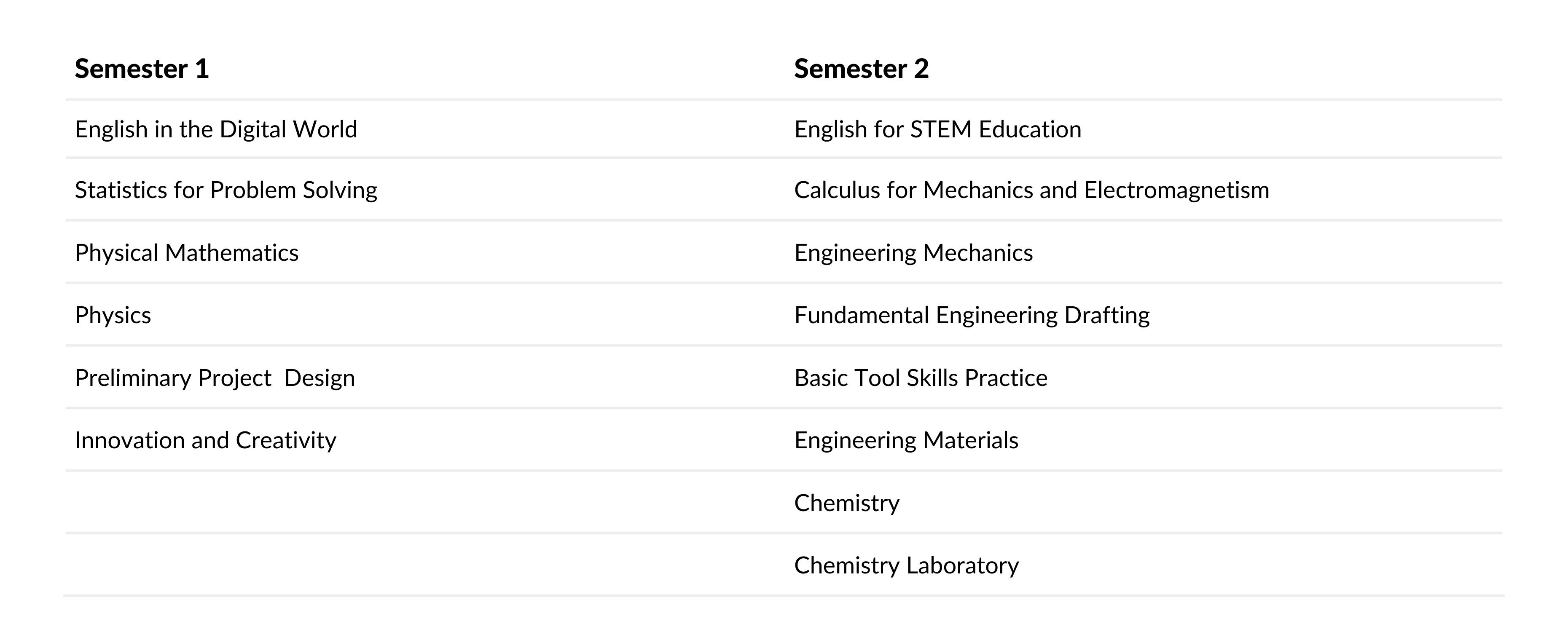Open Preliminary Project Design course

coord(215,378)
